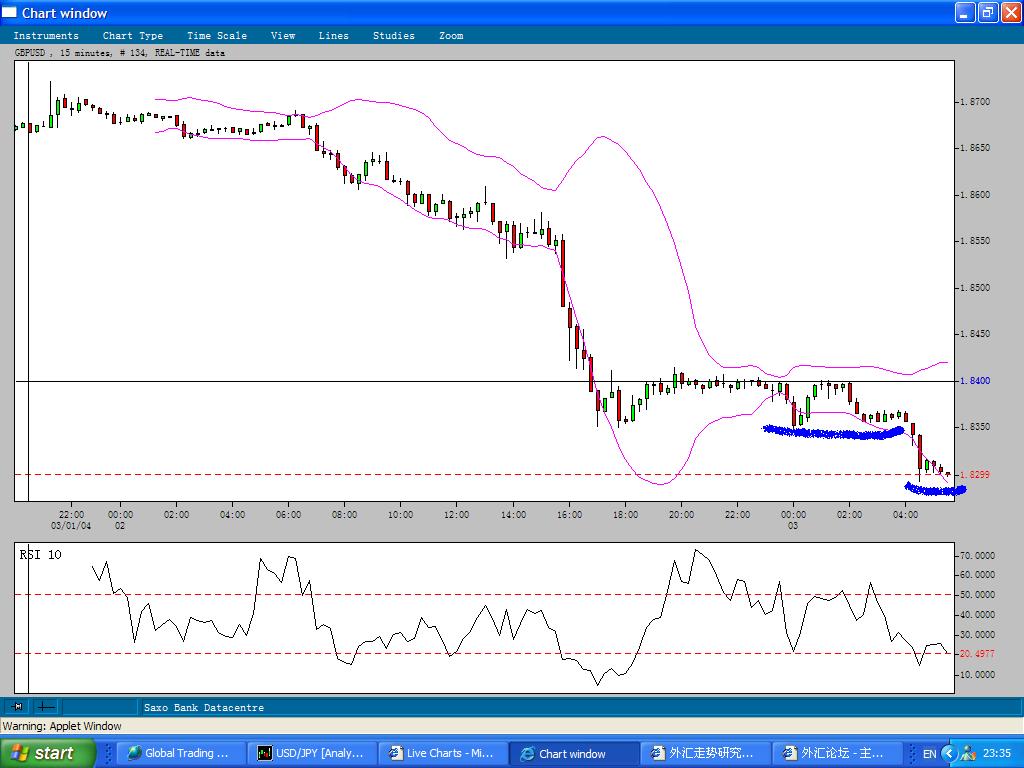
Task: Click the Messenger tray icon
Action: (x=968, y=754)
